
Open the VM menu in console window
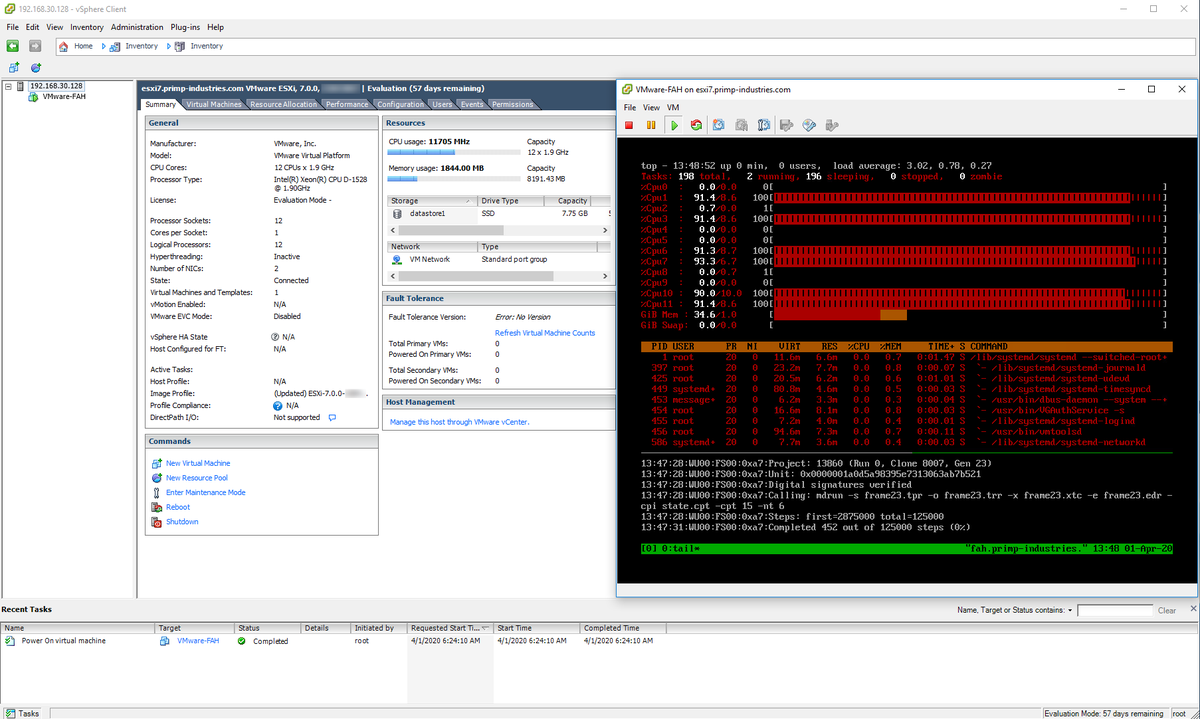(x=673, y=107)
